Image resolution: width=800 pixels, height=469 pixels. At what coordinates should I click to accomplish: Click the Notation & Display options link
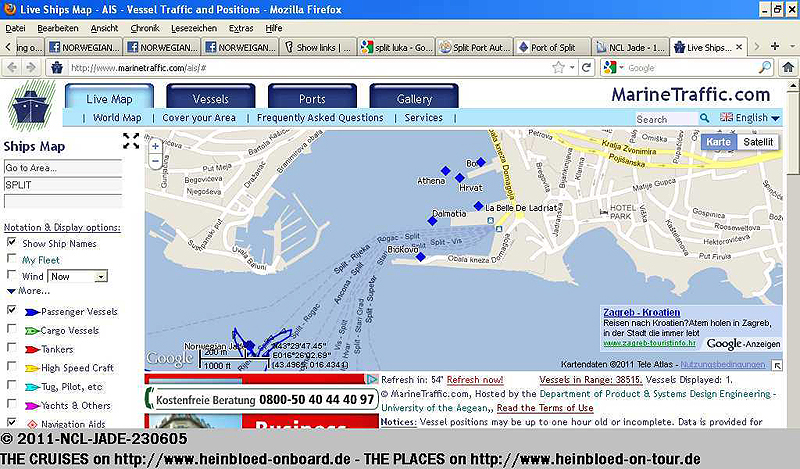tap(62, 227)
